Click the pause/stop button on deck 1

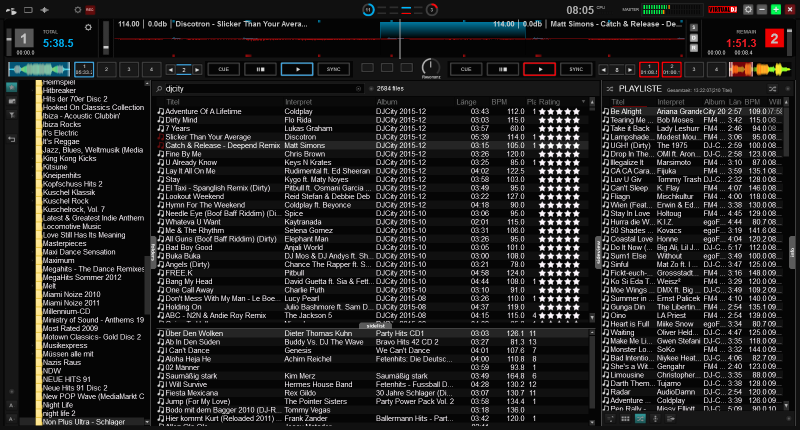260,69
